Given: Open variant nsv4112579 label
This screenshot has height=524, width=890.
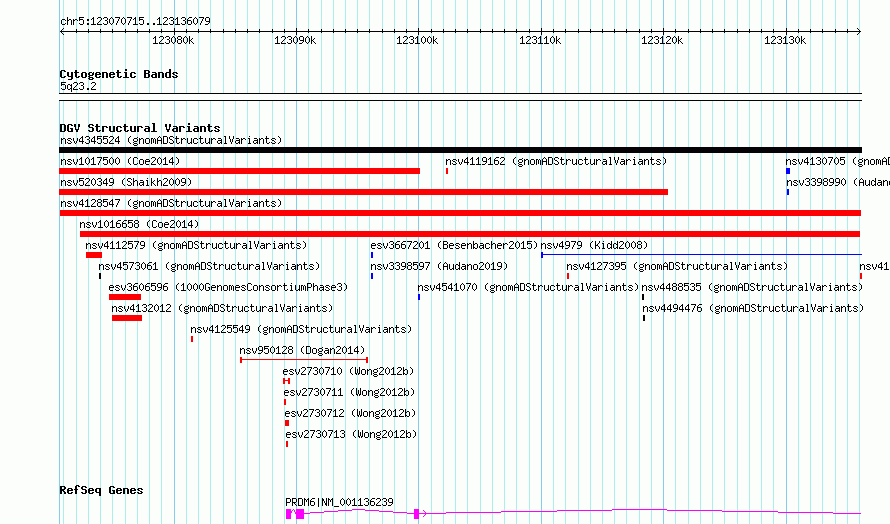Looking at the screenshot, I should click(x=196, y=245).
